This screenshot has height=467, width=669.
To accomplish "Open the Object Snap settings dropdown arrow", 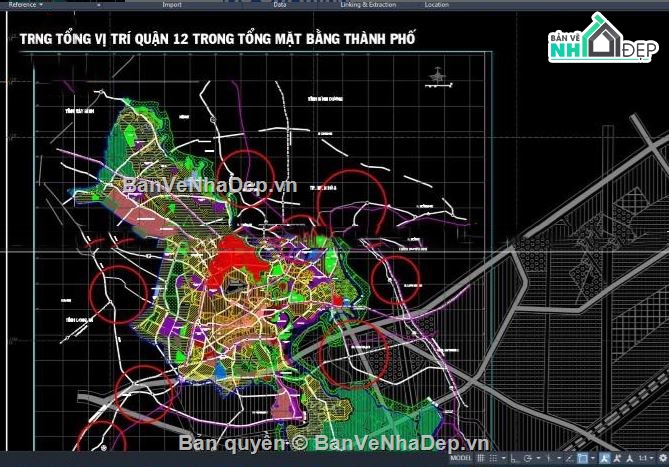I will click(x=592, y=459).
